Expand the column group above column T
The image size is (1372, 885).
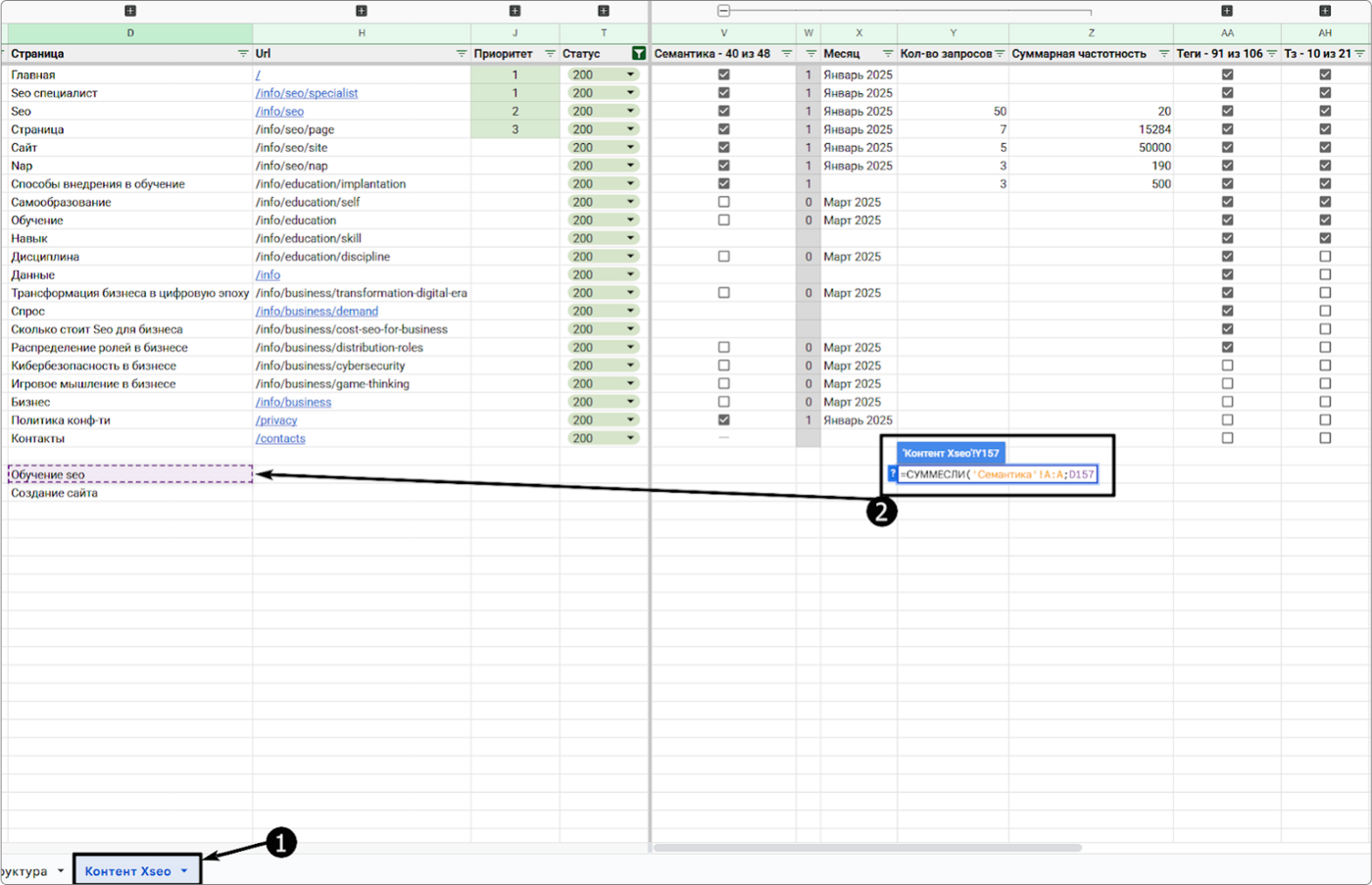tap(604, 11)
